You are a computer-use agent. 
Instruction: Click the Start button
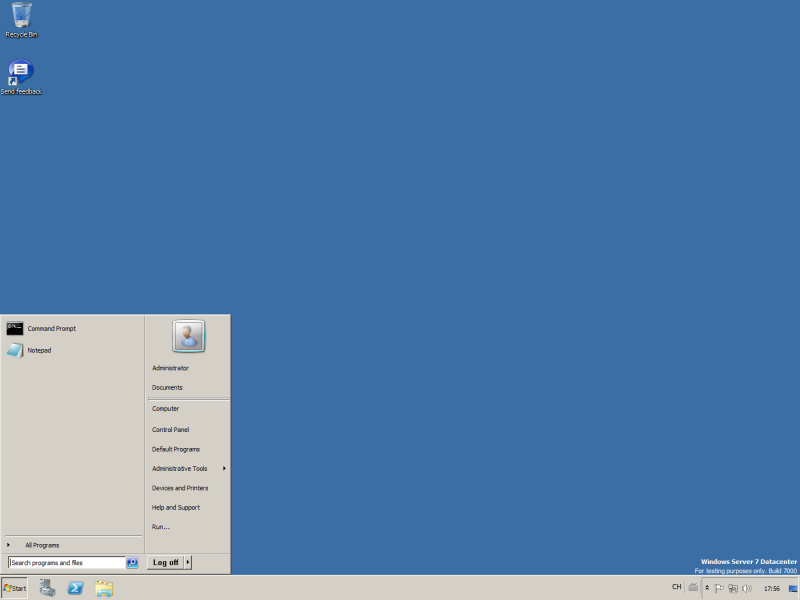coord(14,588)
